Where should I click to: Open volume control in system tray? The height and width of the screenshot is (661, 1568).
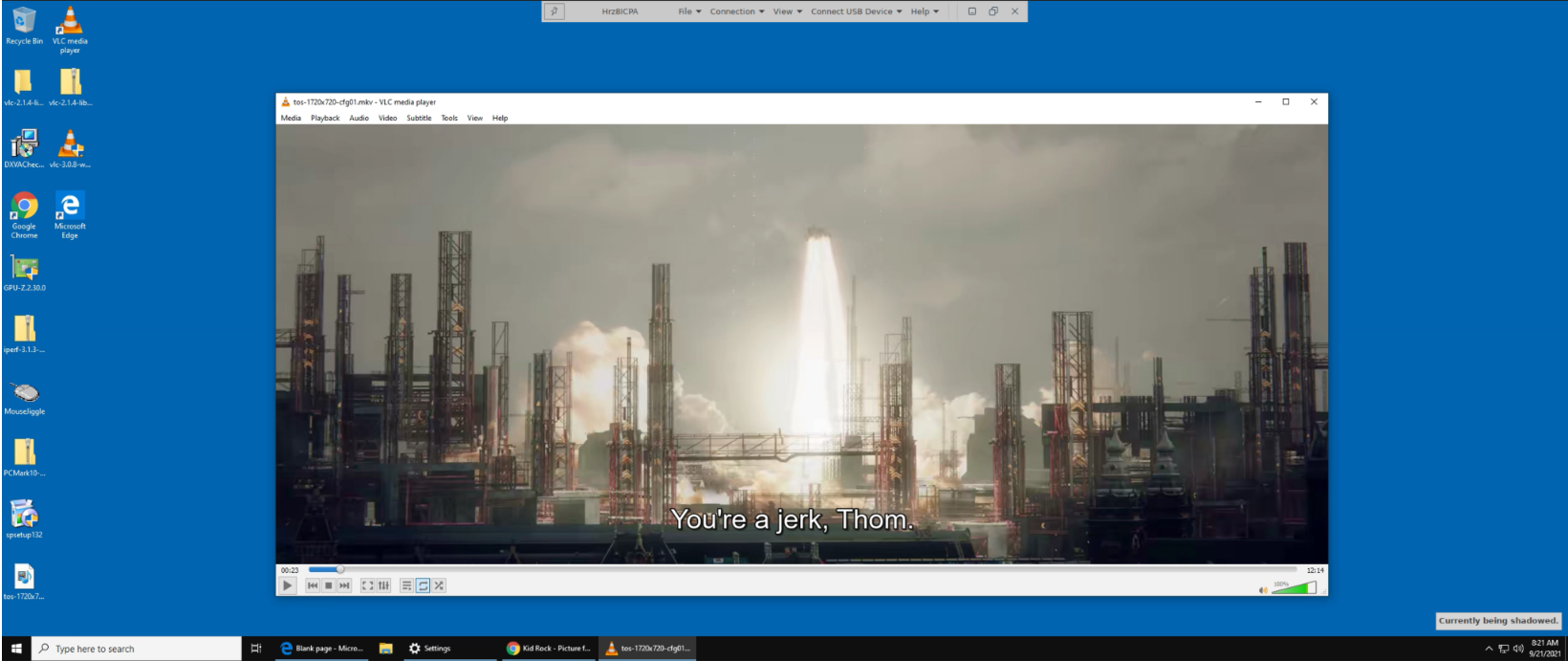click(x=1518, y=649)
